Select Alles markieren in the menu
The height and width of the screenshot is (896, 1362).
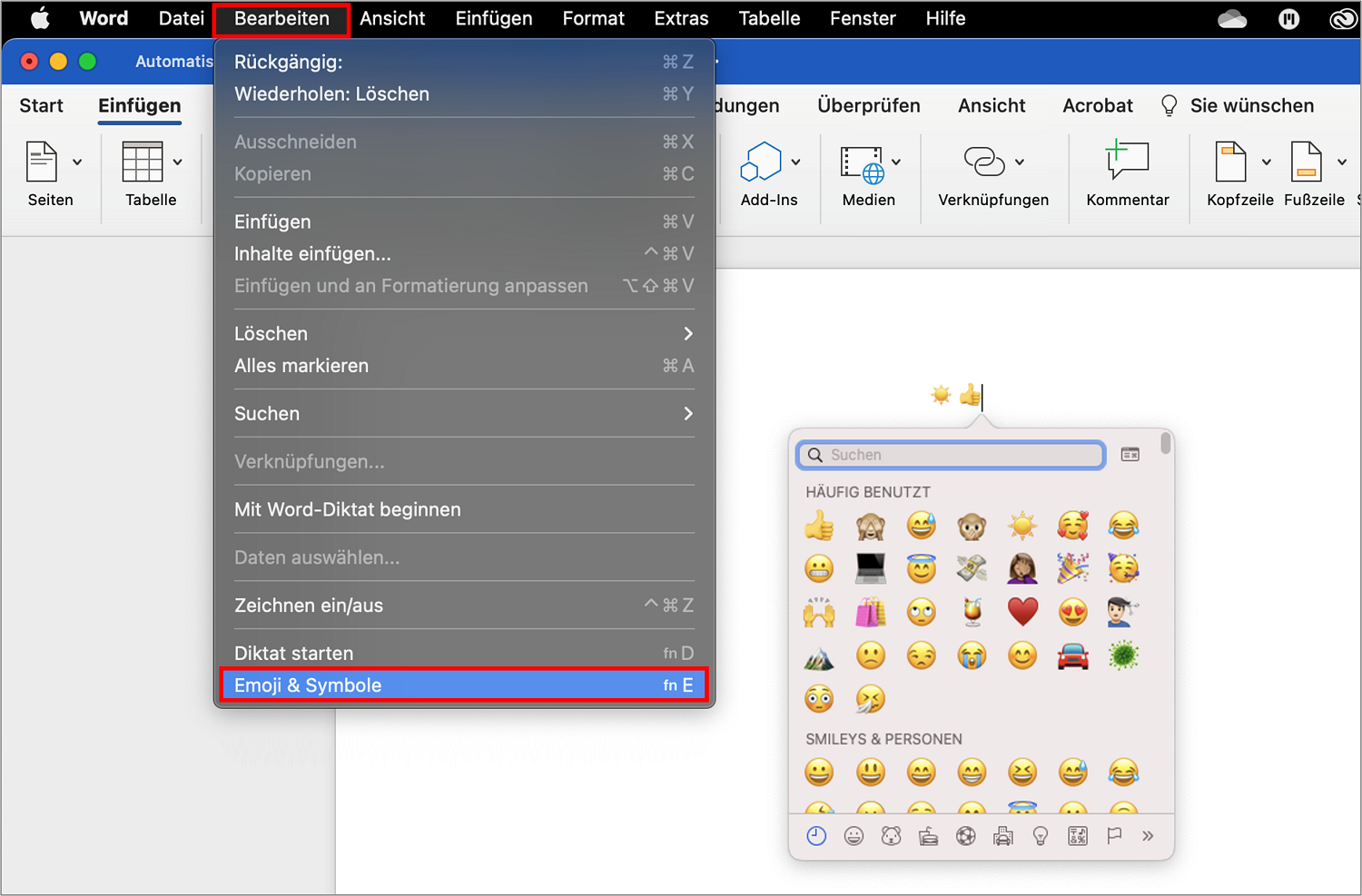tap(464, 365)
